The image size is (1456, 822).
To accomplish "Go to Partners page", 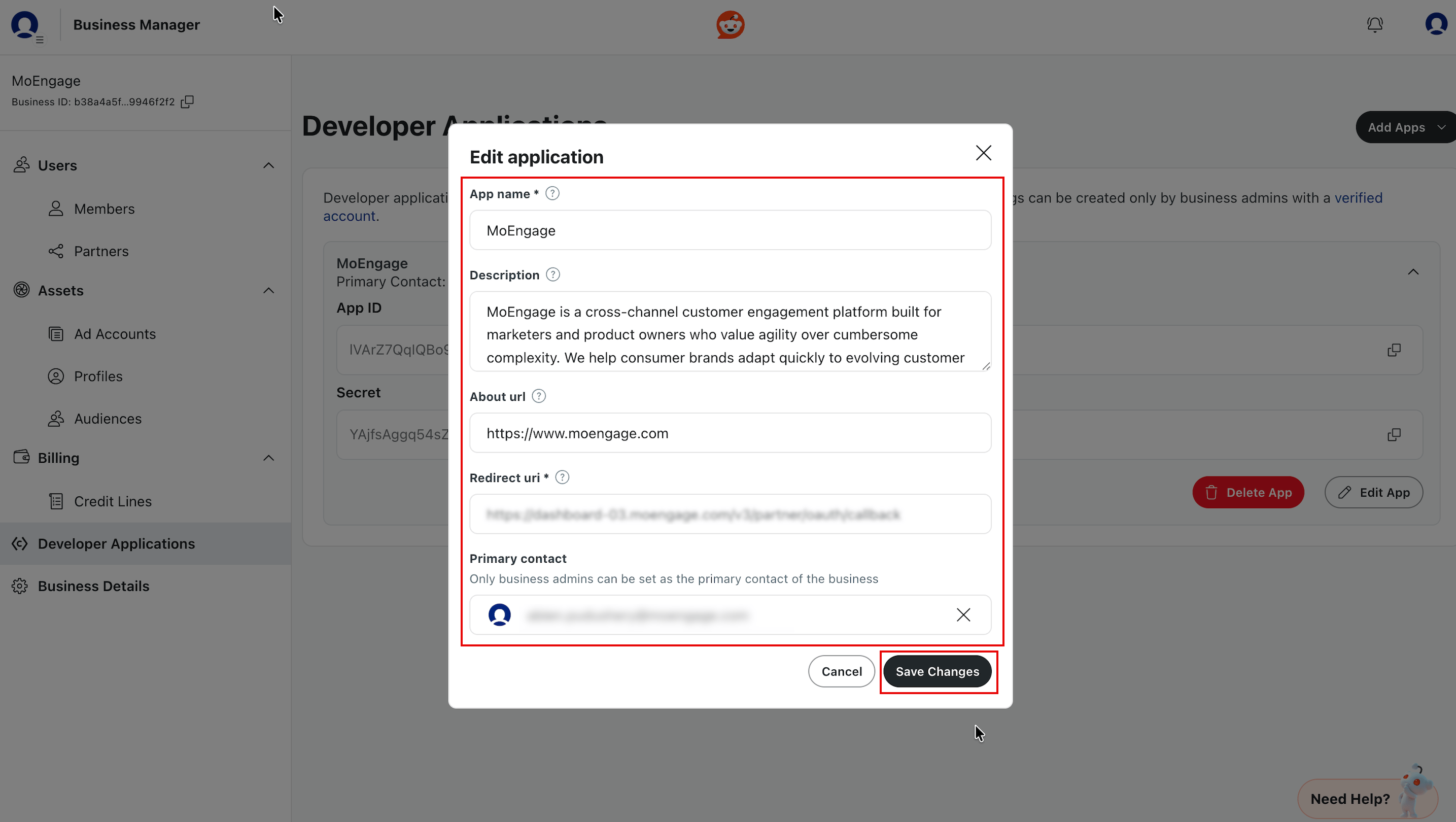I will pyautogui.click(x=101, y=251).
